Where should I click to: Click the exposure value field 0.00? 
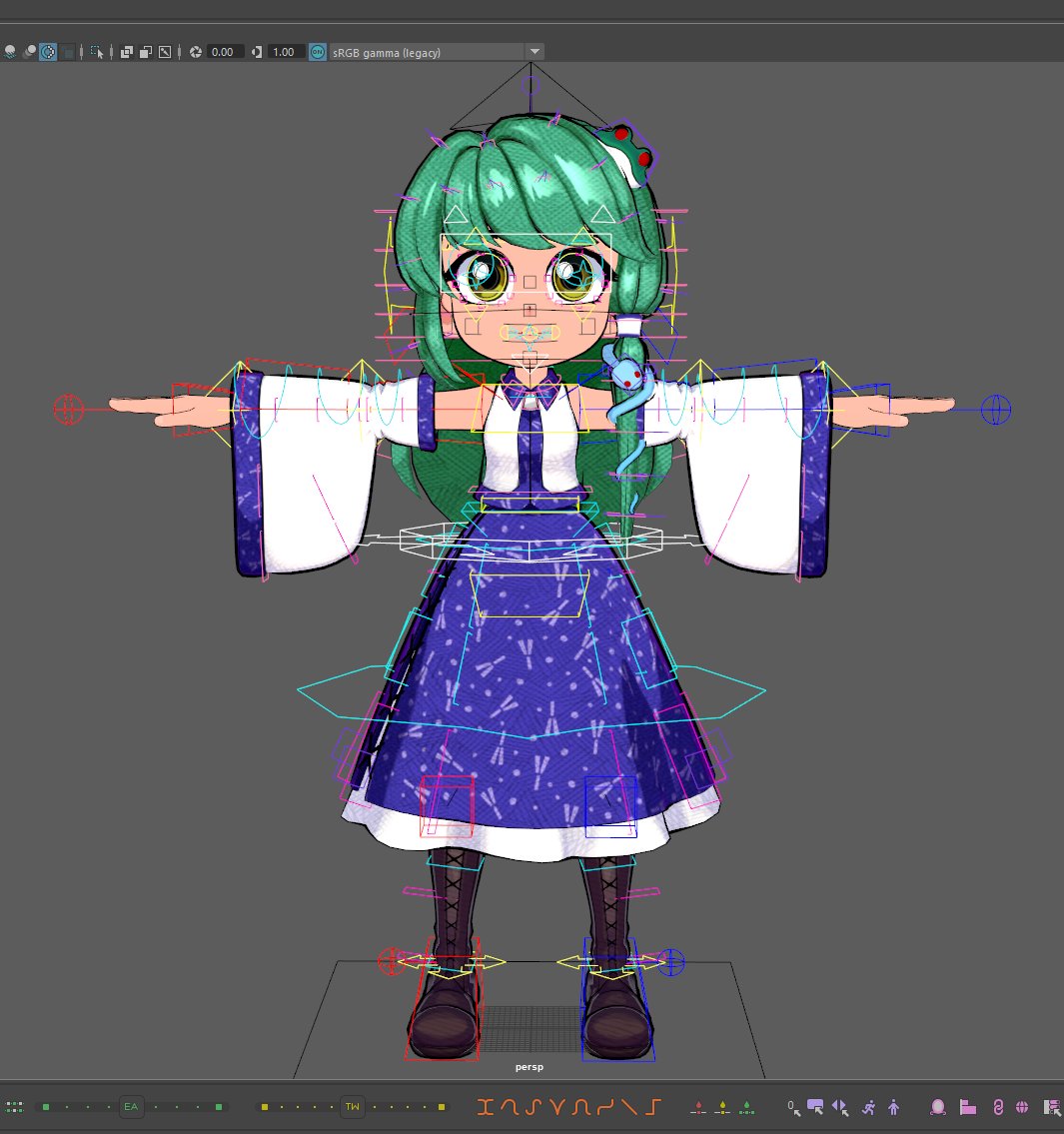point(224,52)
